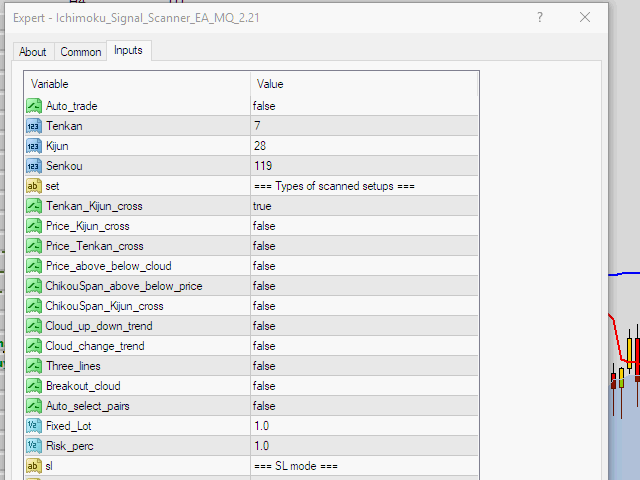
Task: Click the Variable column header
Action: (138, 84)
